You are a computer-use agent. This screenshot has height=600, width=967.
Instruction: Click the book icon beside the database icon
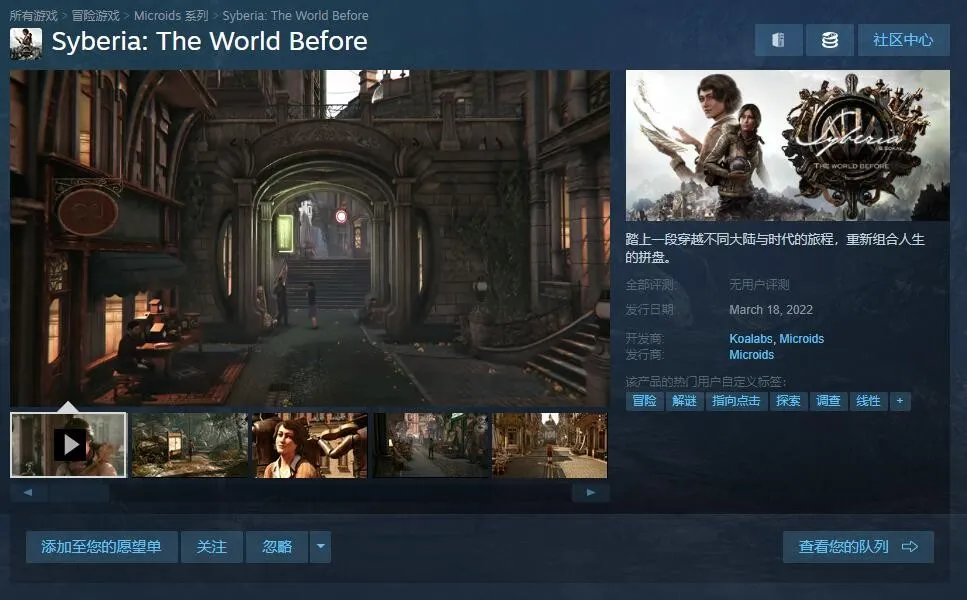[778, 40]
